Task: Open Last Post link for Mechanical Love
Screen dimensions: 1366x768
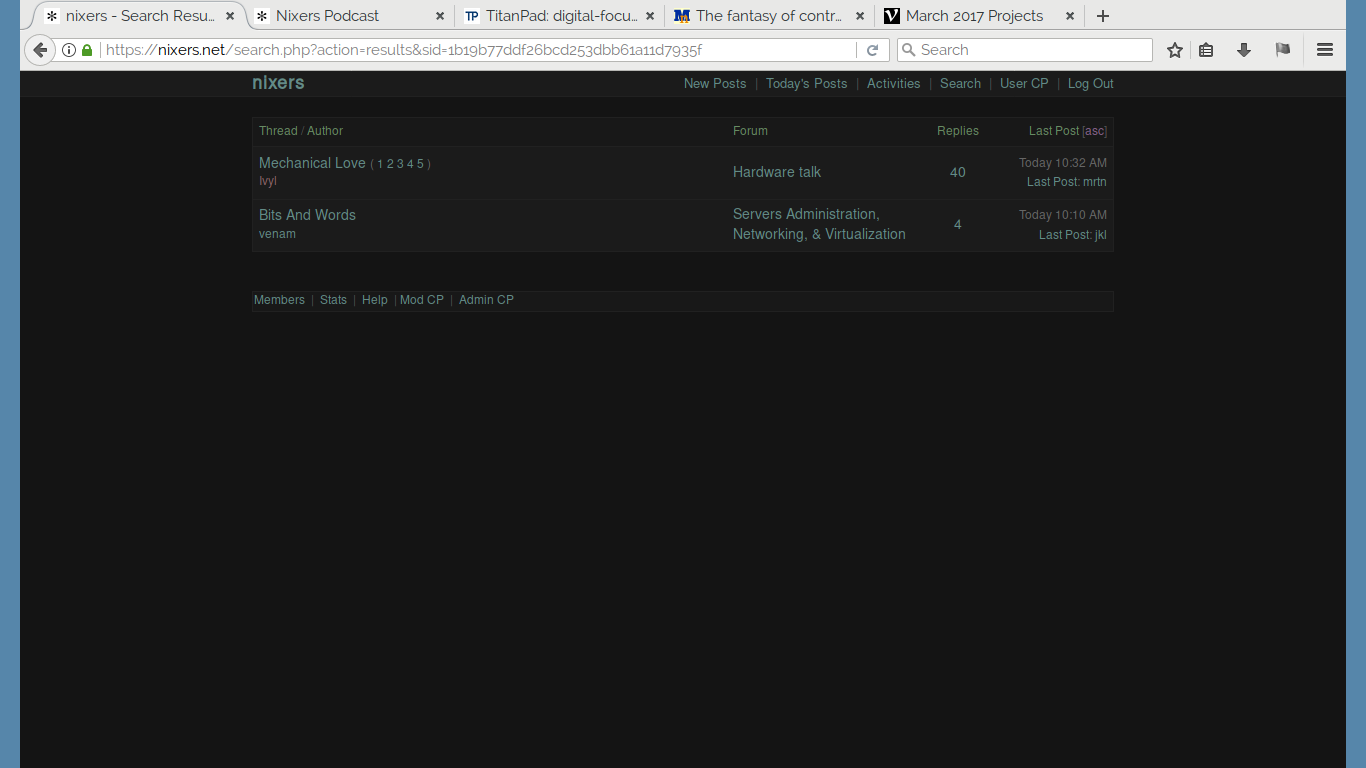Action: [x=1052, y=182]
